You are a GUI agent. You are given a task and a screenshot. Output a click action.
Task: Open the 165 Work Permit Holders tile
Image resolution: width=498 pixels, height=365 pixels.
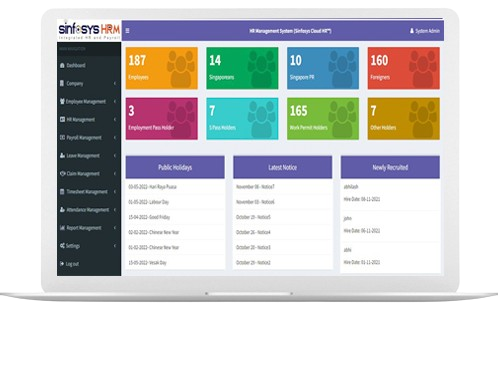tap(323, 119)
